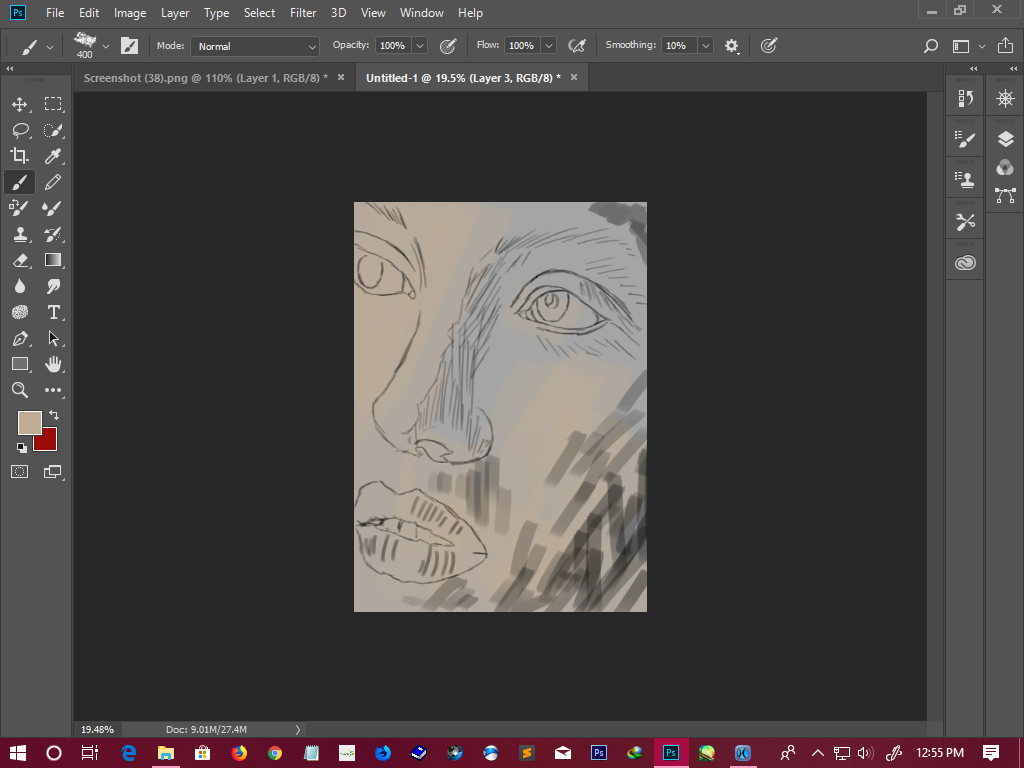Select the History Brush tool
The width and height of the screenshot is (1024, 768).
pos(53,234)
